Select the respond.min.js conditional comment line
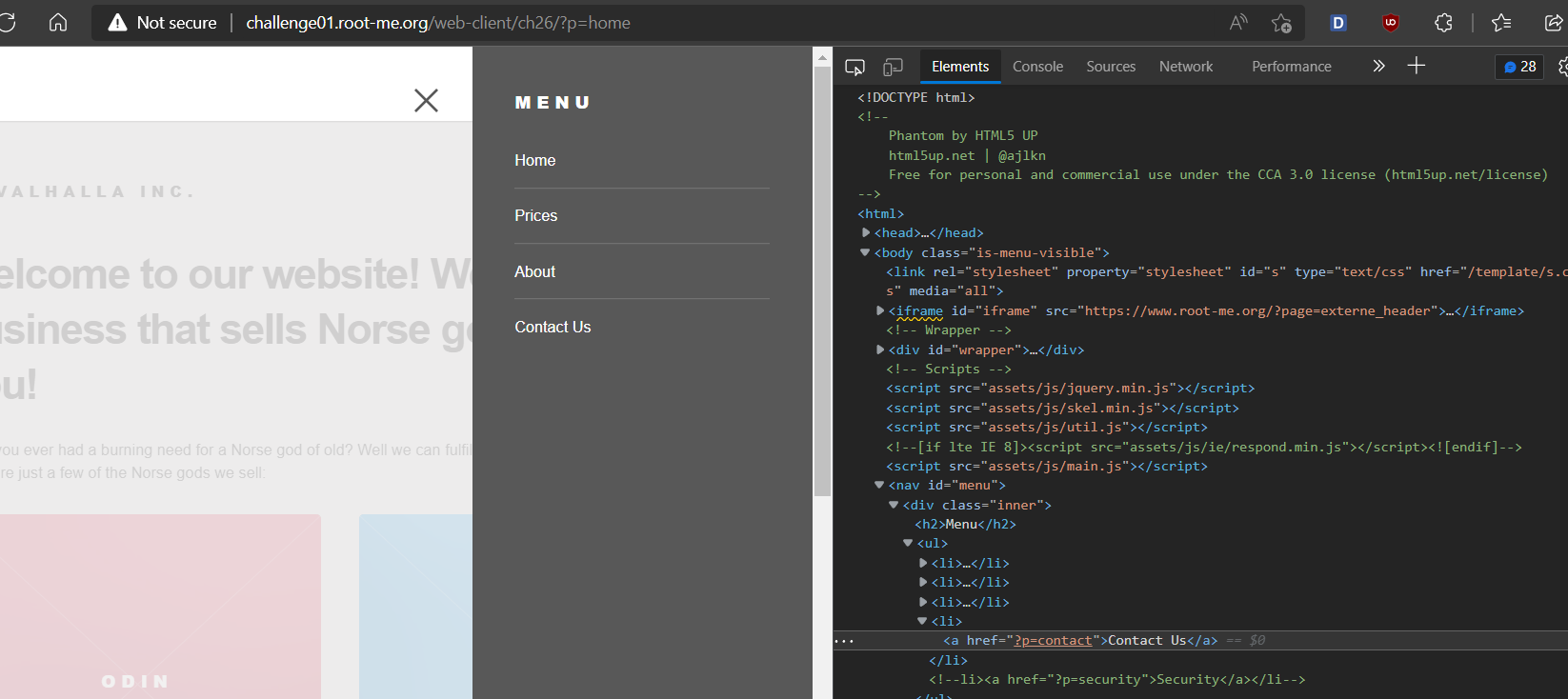Viewport: 1568px width, 699px height. click(x=1204, y=447)
